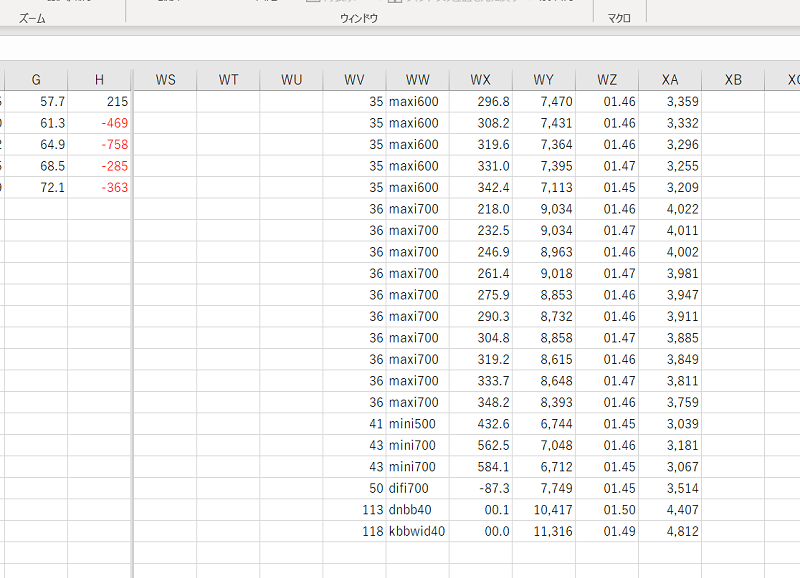Click the cell with value -87.3

tap(481, 488)
